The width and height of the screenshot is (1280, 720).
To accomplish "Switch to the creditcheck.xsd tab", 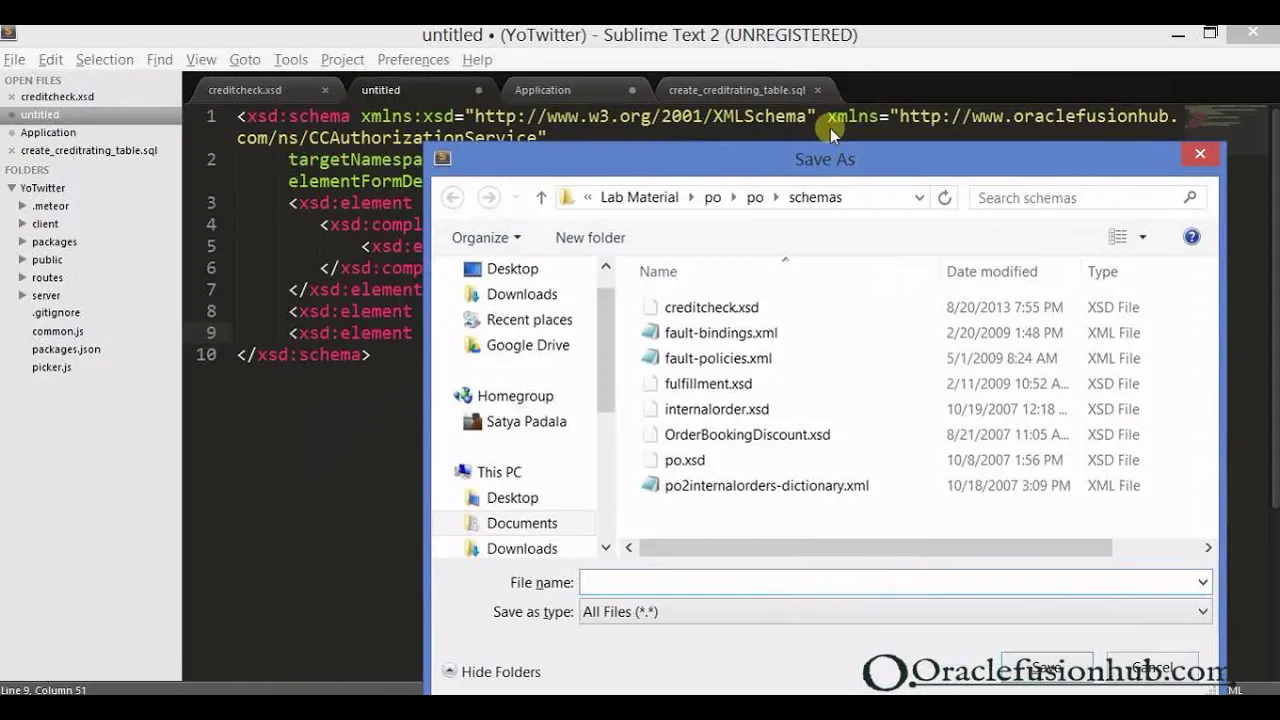I will (245, 90).
